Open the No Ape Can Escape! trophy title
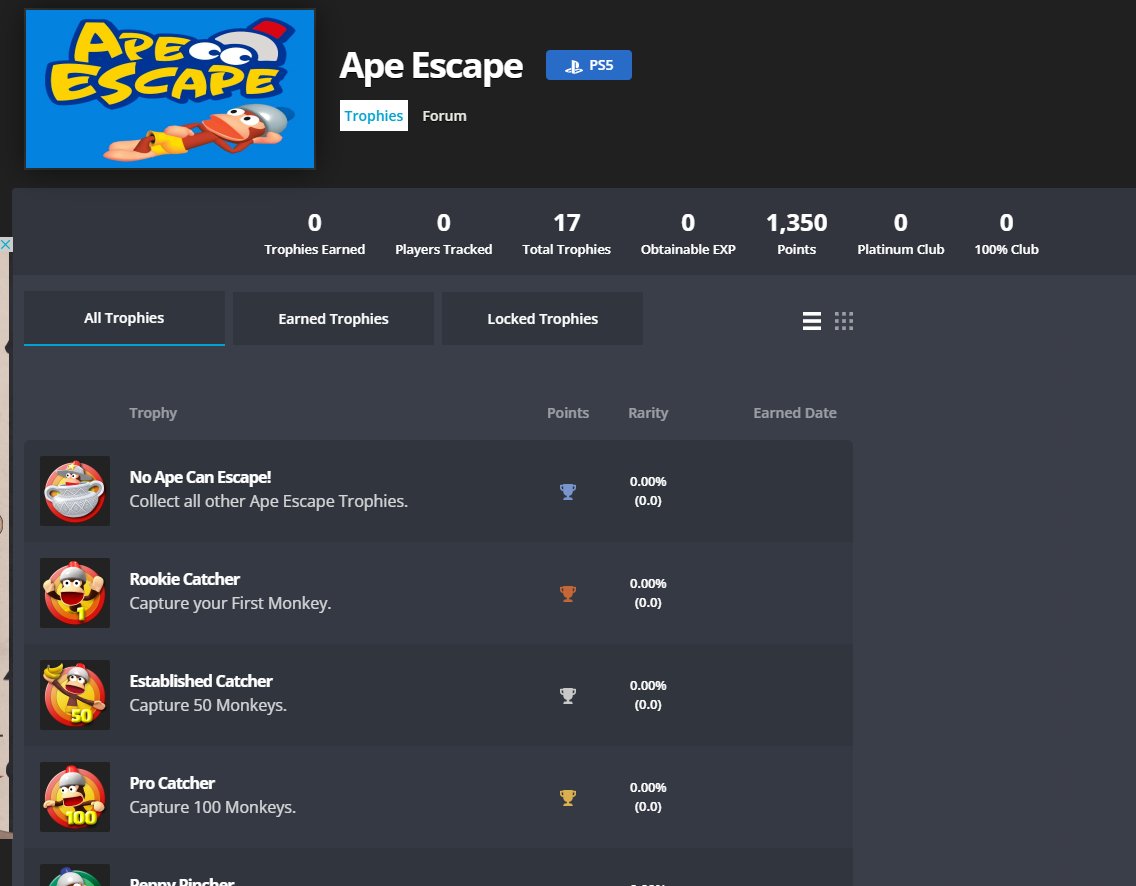The image size is (1136, 886). (200, 477)
